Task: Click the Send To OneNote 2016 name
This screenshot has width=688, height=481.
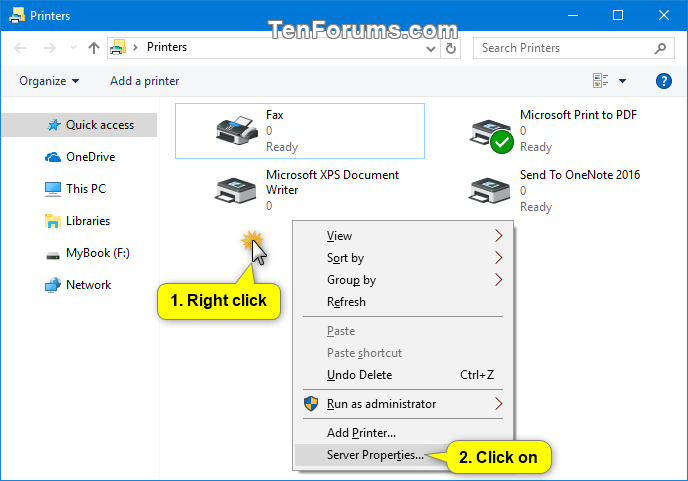Action: tap(580, 175)
